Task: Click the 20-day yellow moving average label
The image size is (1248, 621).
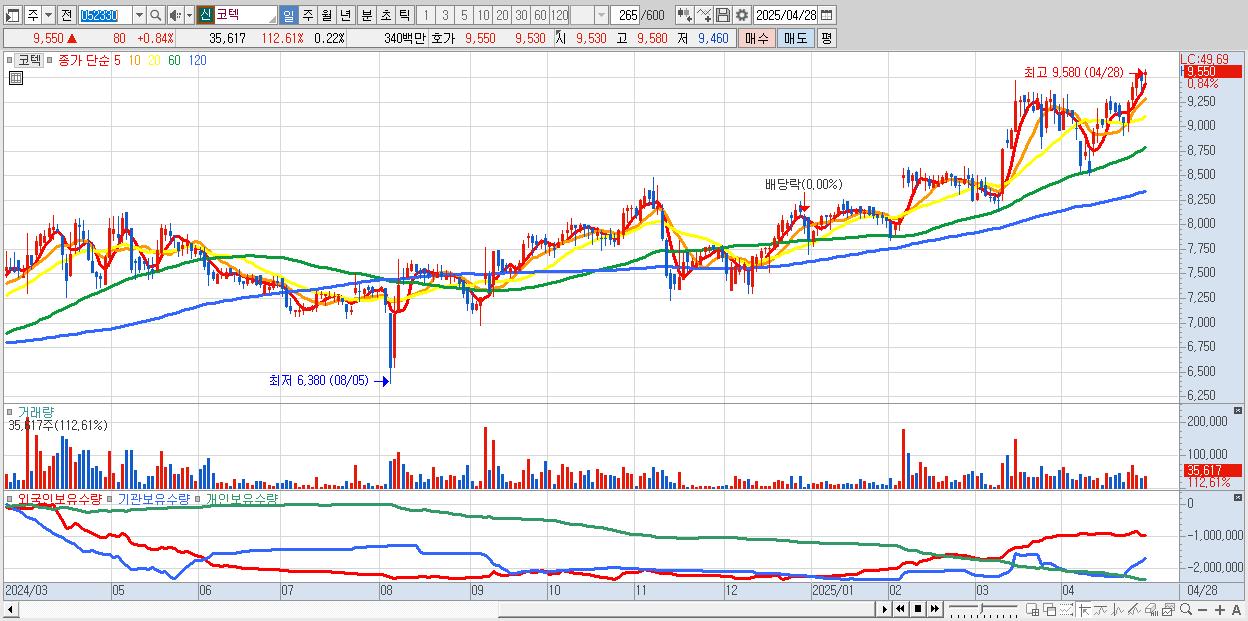Action: pos(153,60)
